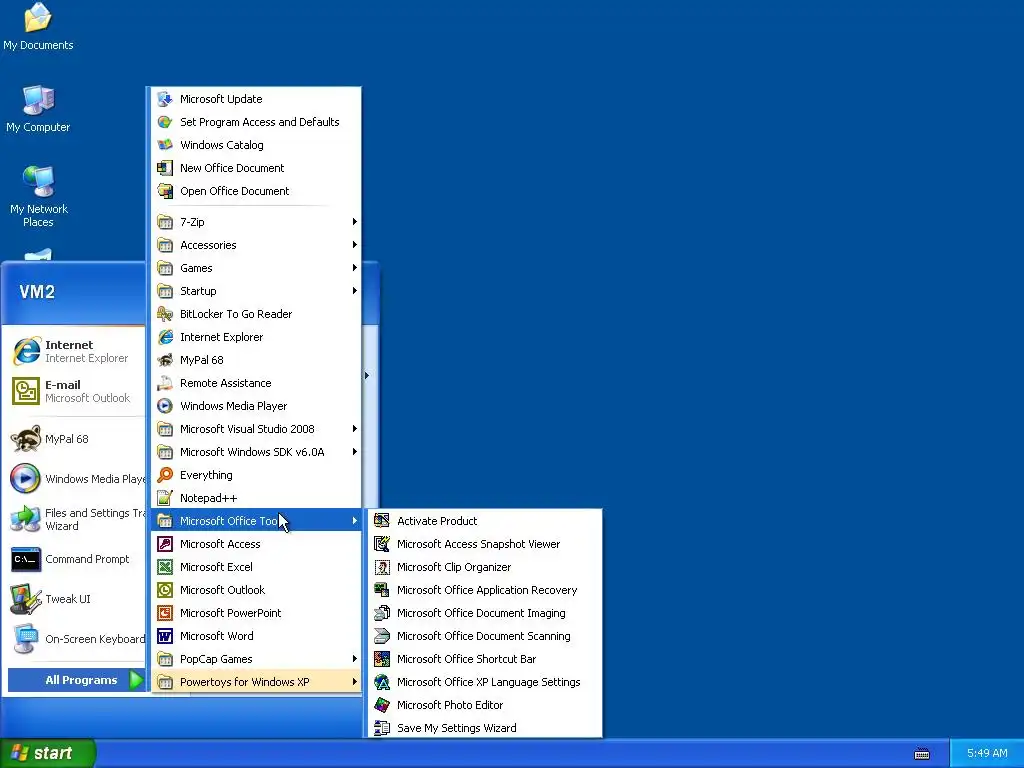Choose Microsoft Office Application Recovery
The height and width of the screenshot is (768, 1024).
click(x=485, y=590)
